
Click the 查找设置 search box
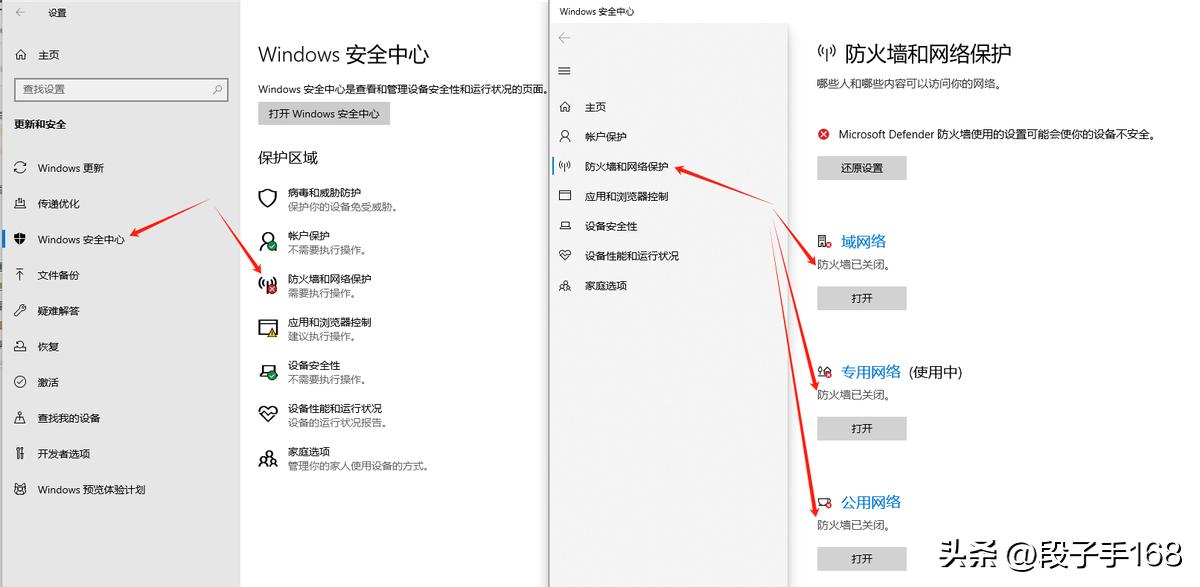pos(120,89)
